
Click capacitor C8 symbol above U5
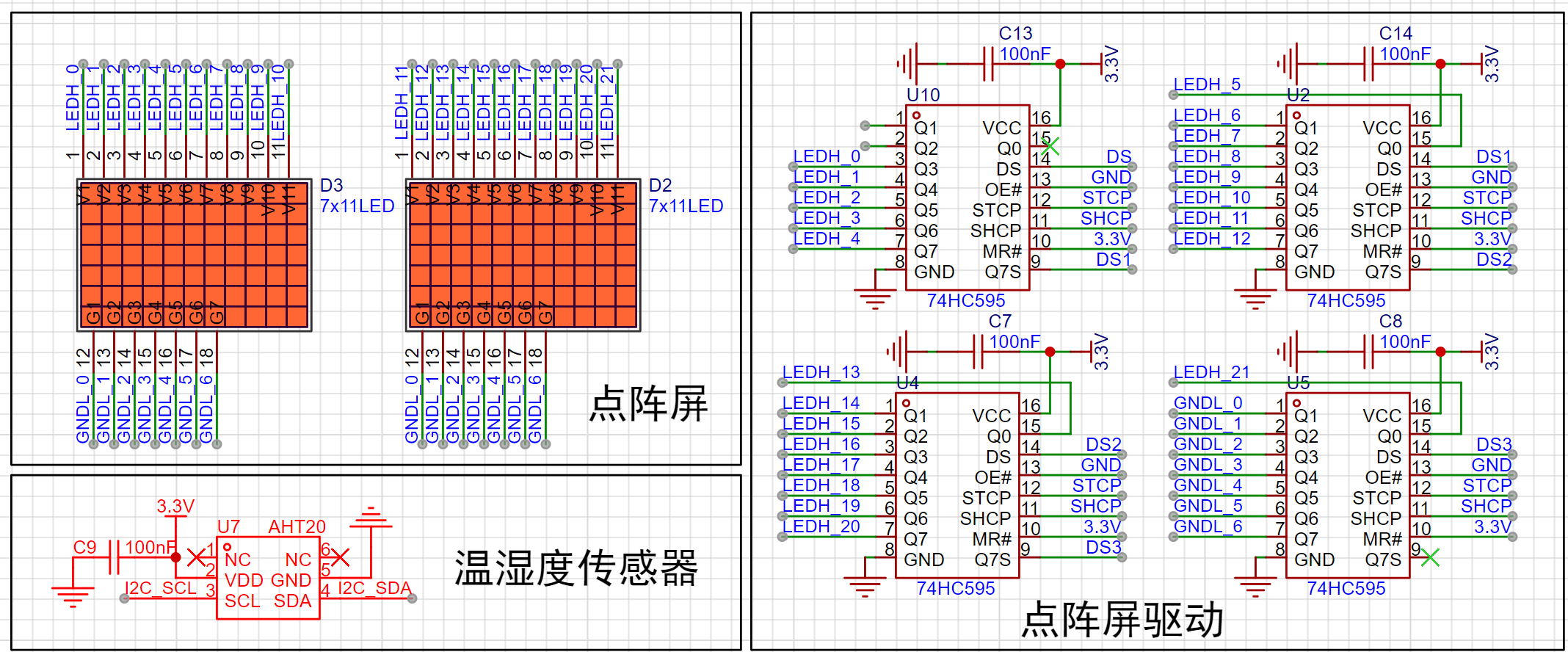pyautogui.click(x=1368, y=352)
